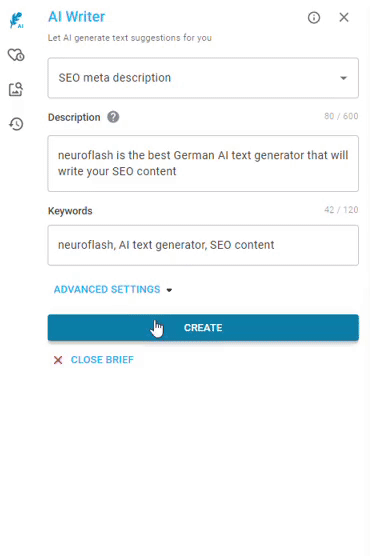370x556 pixels.
Task: Expand Advanced Settings
Action: point(107,289)
